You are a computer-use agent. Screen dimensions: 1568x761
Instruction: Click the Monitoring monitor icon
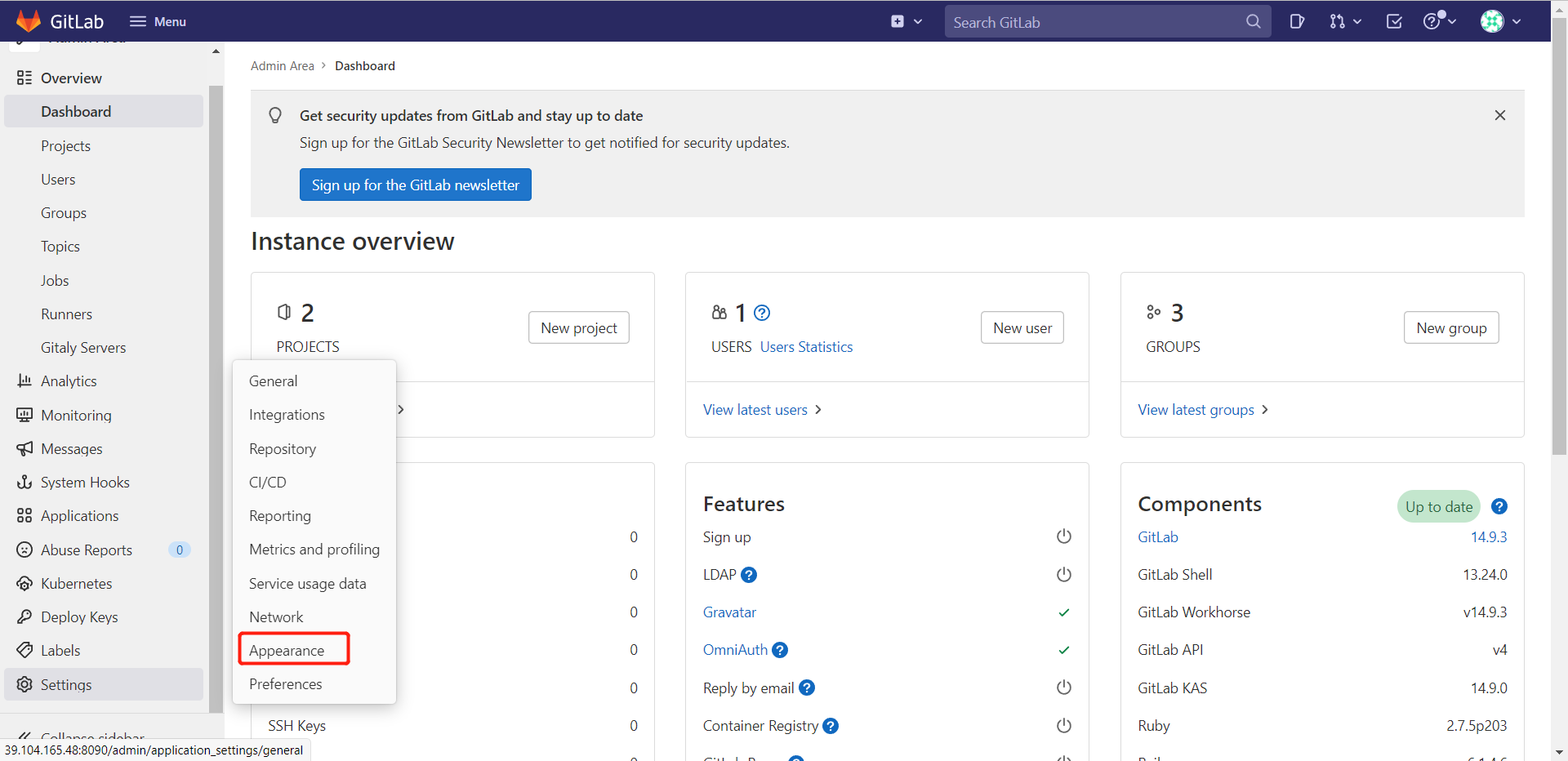point(24,415)
